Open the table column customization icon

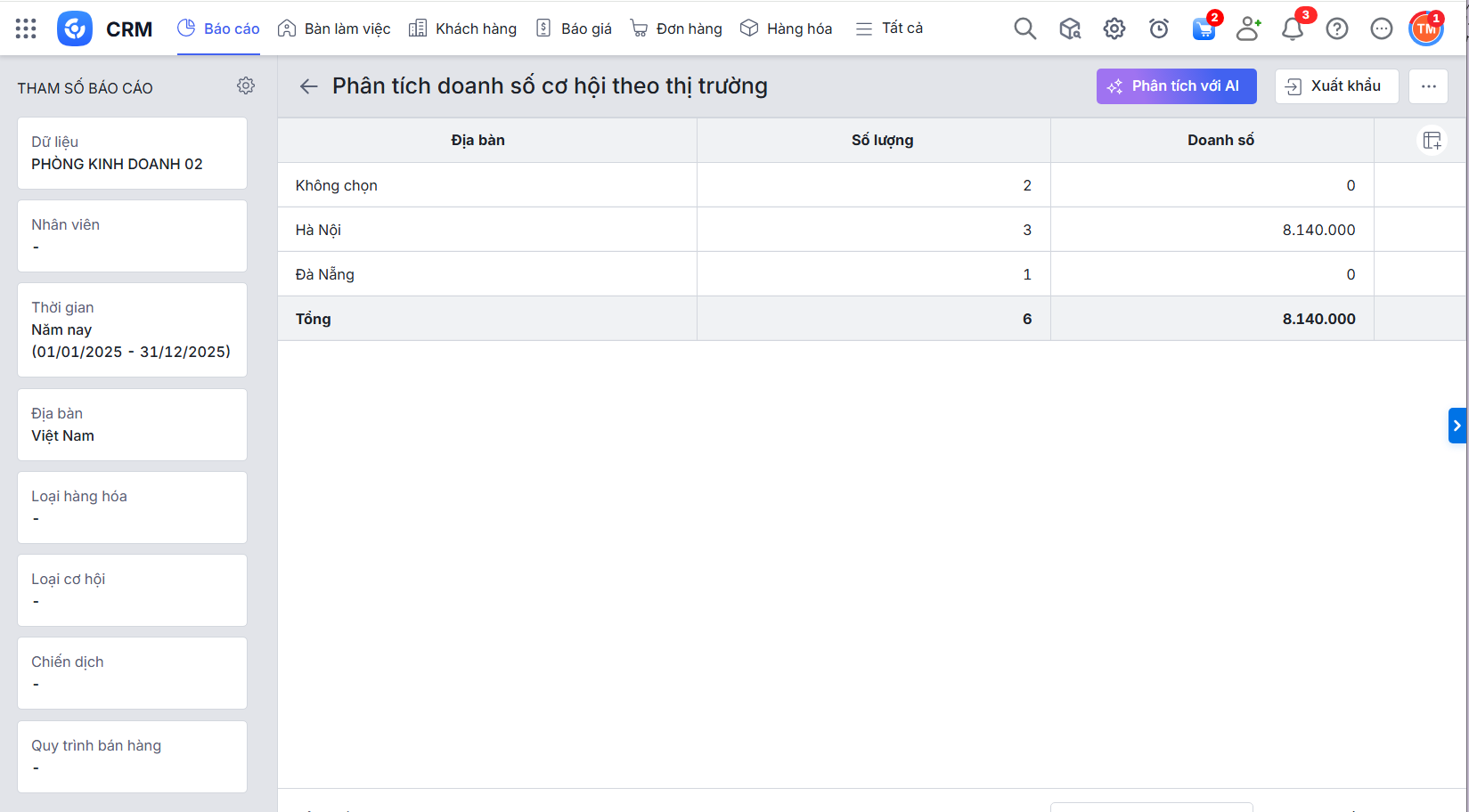(1432, 141)
